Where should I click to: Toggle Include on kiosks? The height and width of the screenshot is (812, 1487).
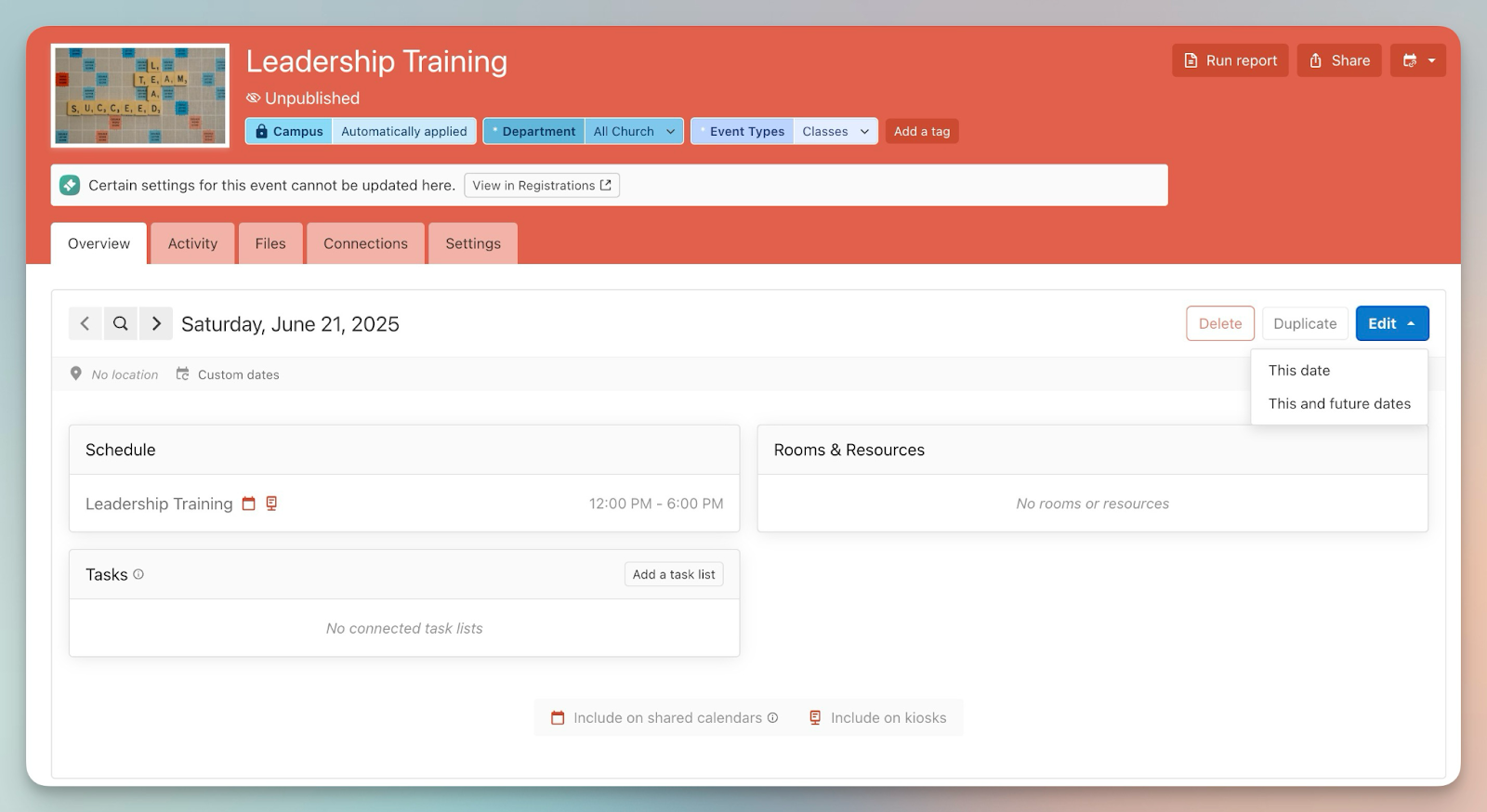click(x=877, y=717)
